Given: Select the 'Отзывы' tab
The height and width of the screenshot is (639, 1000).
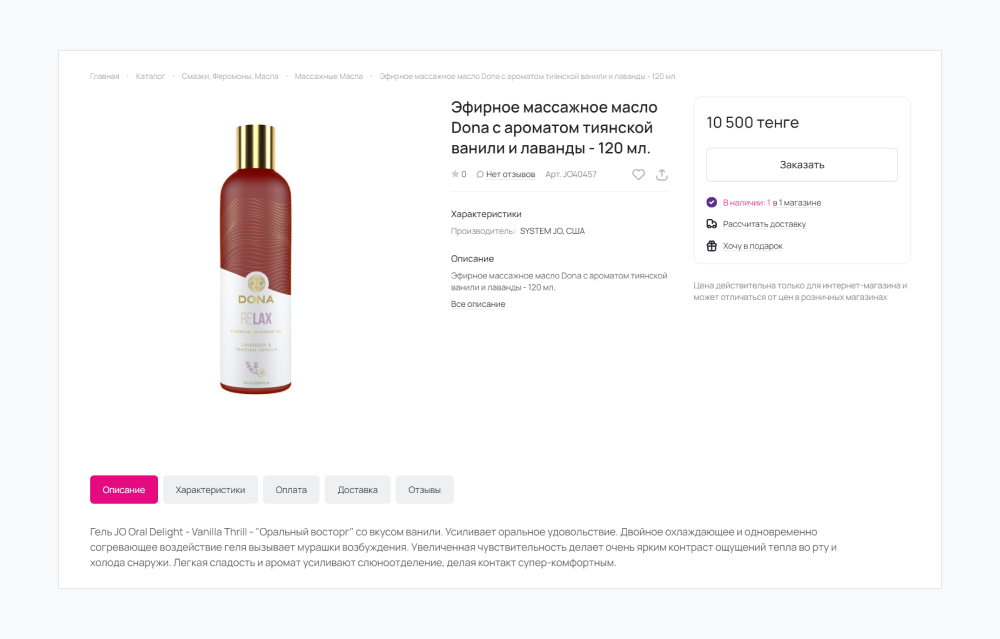Looking at the screenshot, I should click(x=424, y=489).
